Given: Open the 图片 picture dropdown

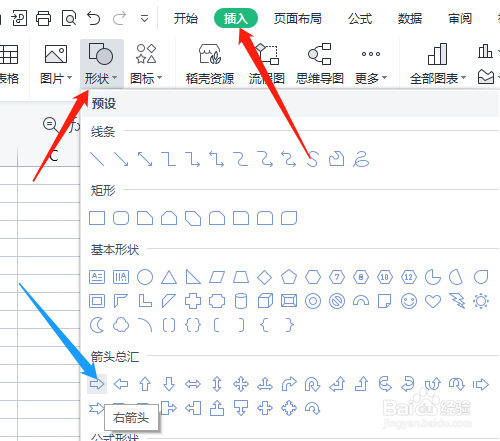Looking at the screenshot, I should pos(56,64).
